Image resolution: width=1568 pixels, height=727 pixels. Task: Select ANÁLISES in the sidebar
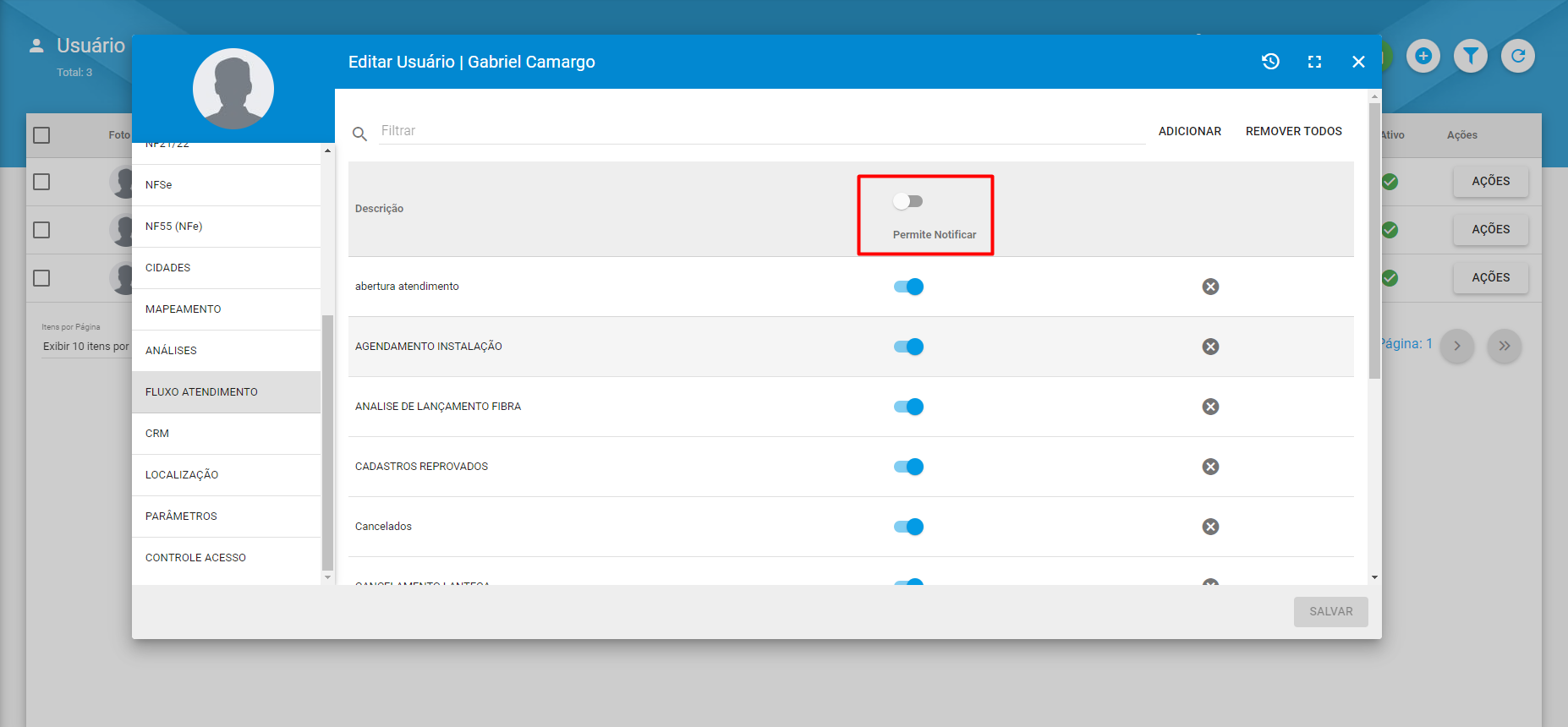tap(226, 351)
